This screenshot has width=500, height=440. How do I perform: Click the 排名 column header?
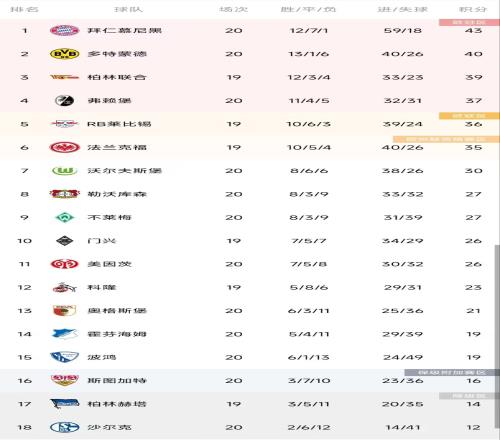pos(24,9)
